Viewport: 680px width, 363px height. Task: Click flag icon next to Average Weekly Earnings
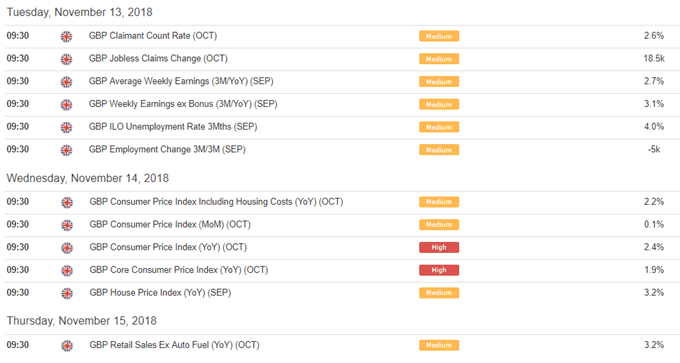point(66,82)
